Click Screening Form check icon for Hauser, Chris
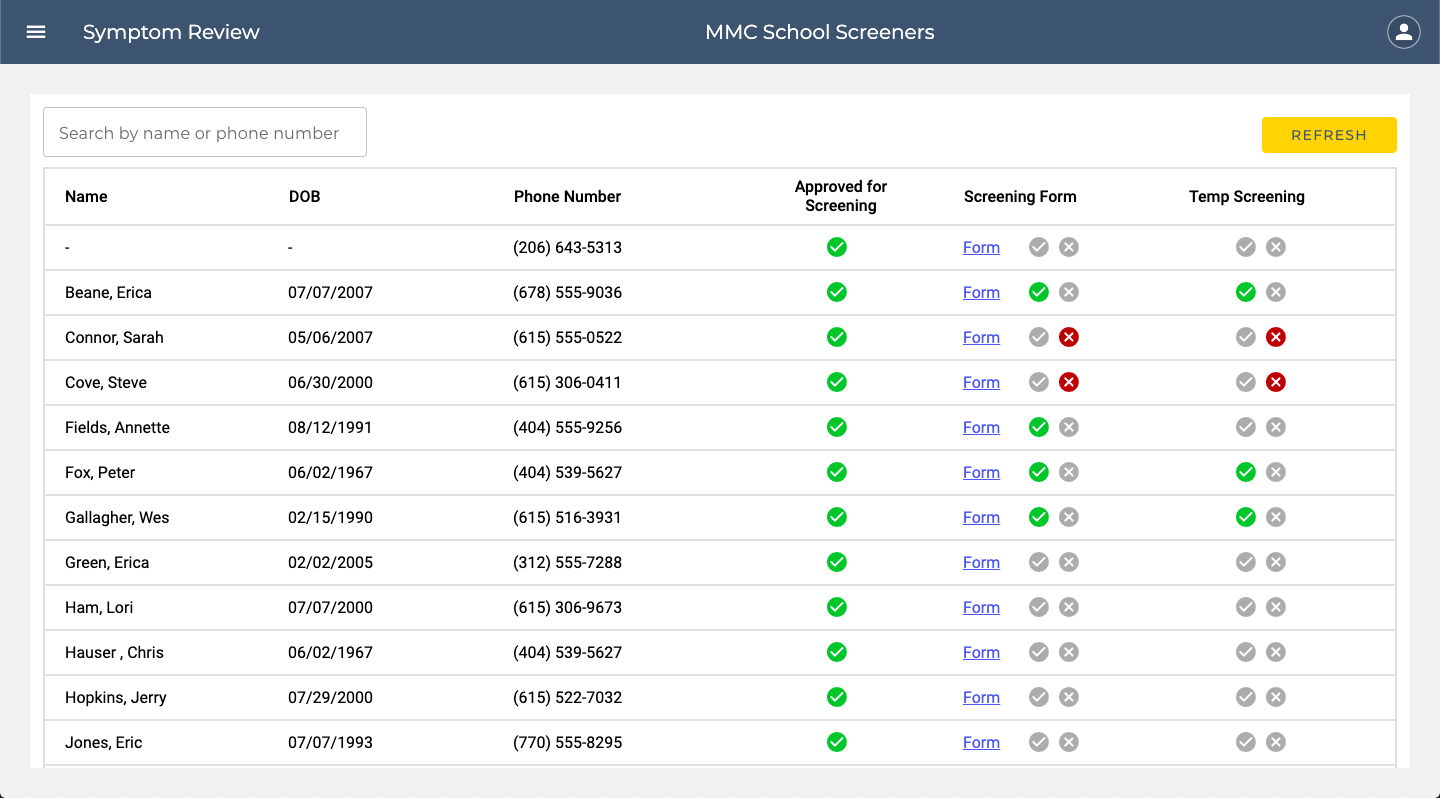Viewport: 1440px width, 798px height. click(x=1039, y=652)
